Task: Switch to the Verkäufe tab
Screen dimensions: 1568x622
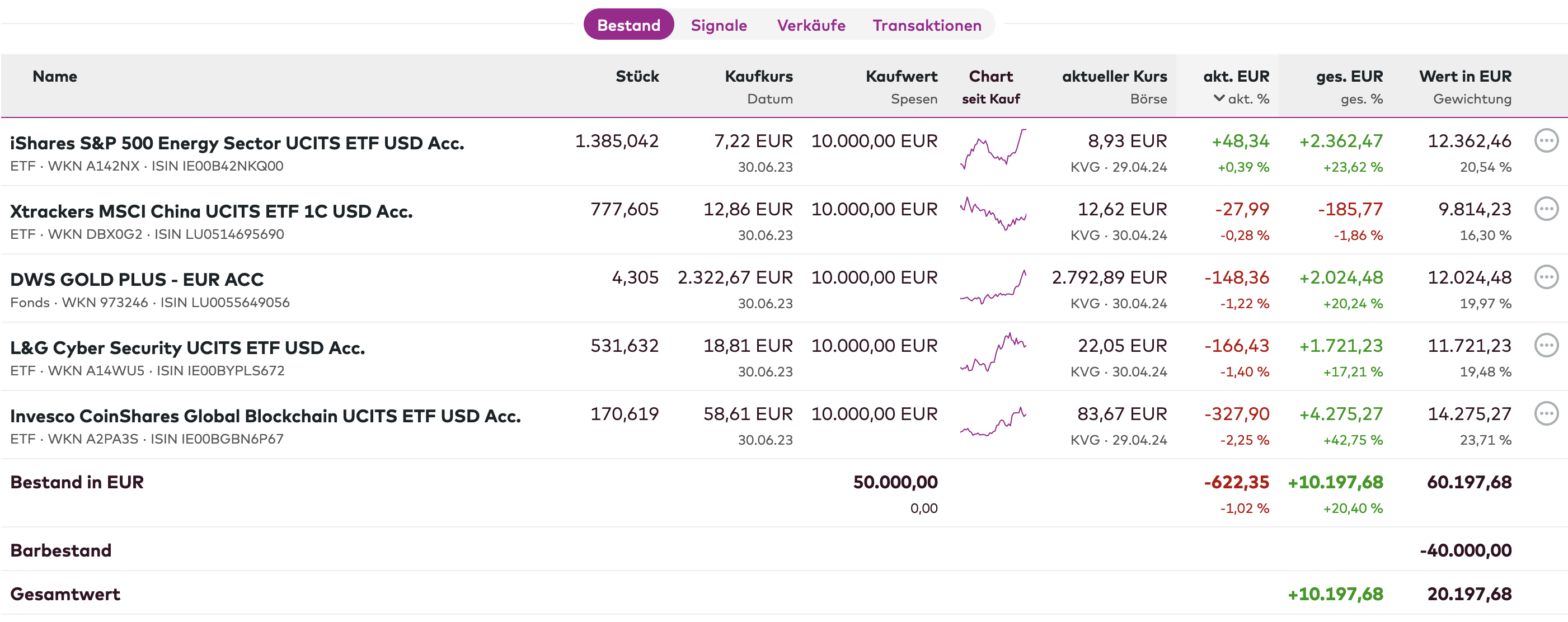Action: tap(811, 26)
